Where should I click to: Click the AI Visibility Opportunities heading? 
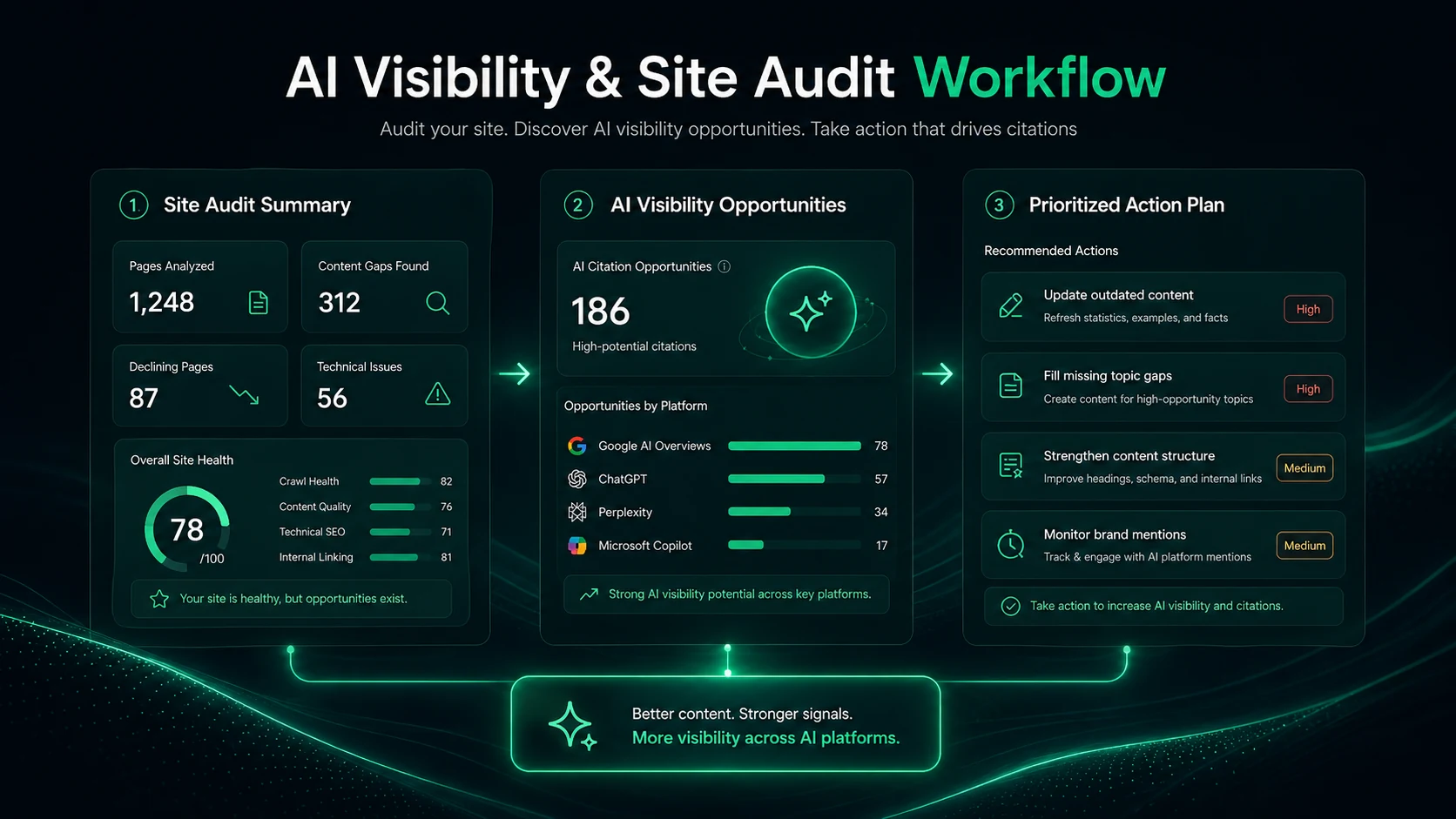[x=728, y=205]
